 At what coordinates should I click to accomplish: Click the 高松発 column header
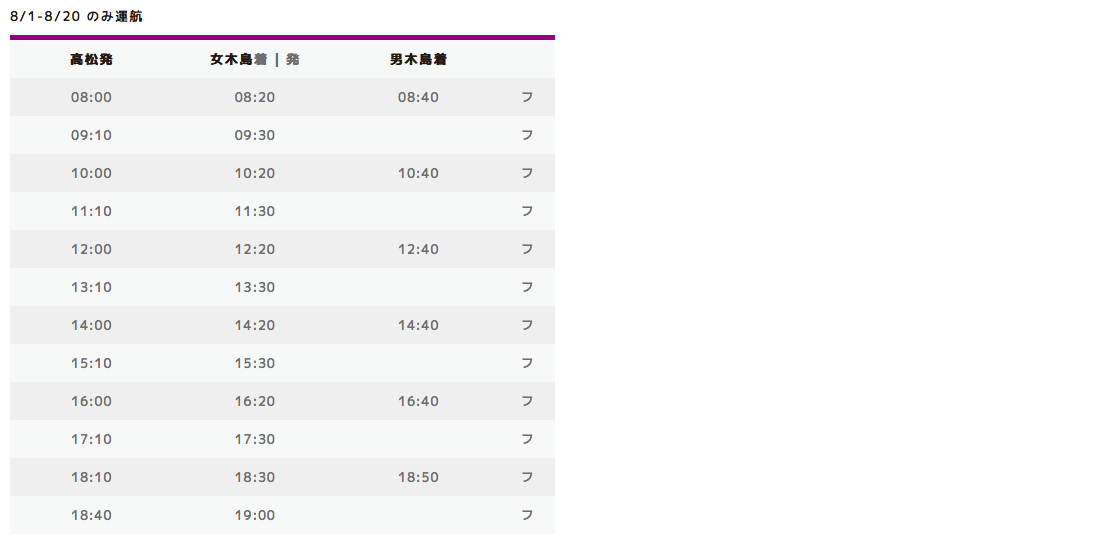(x=91, y=59)
